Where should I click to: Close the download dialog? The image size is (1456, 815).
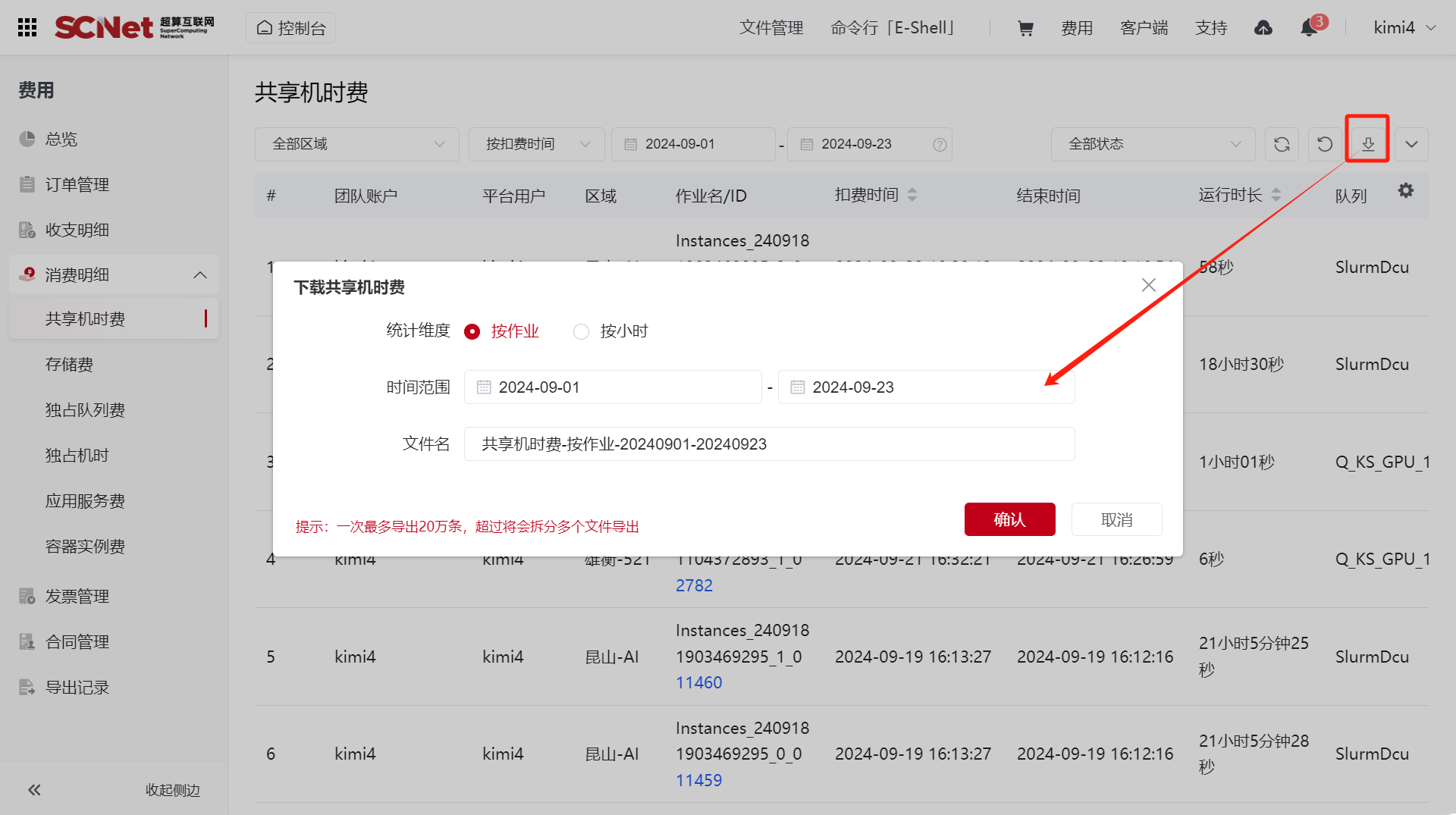pyautogui.click(x=1148, y=285)
